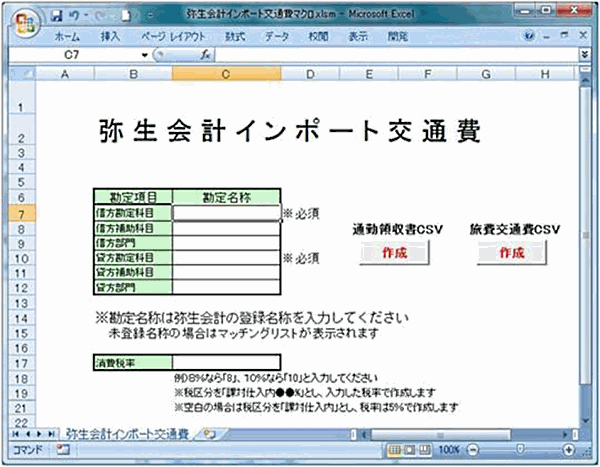Viewport: 600px width, 467px height.
Task: Save the workbook with the floppy icon
Action: click(57, 15)
